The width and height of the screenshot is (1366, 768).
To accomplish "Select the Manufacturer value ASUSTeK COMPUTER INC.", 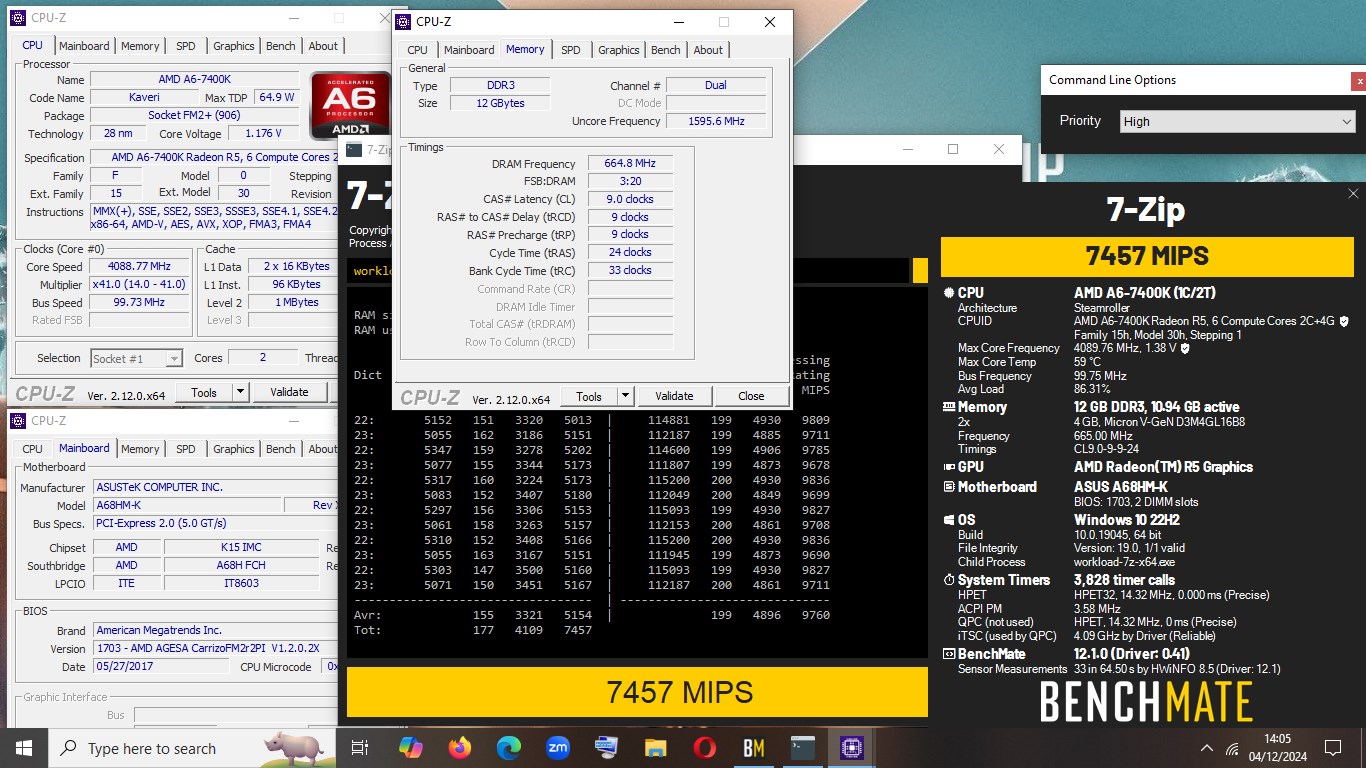I will pos(216,487).
